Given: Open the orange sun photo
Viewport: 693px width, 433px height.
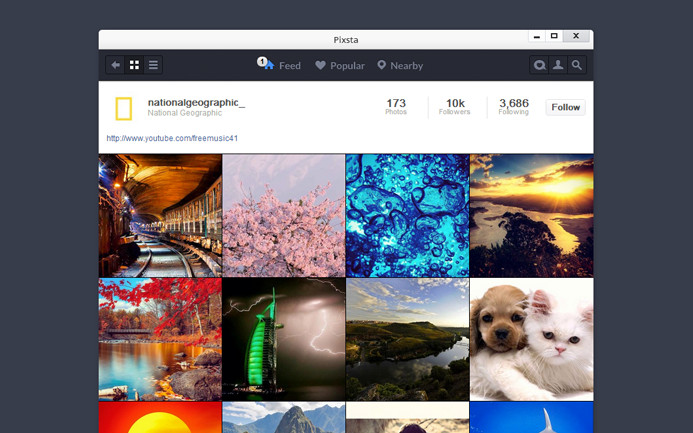Looking at the screenshot, I should [160, 417].
